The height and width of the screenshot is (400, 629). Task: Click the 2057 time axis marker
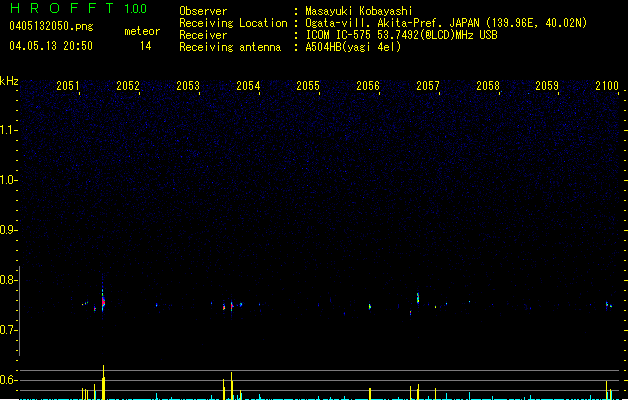[428, 86]
